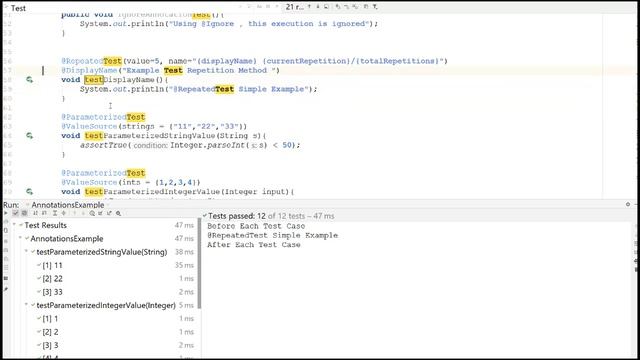This screenshot has height=360, width=640.
Task: Click console line @RepeatedTest Simple Example
Action: [272, 235]
